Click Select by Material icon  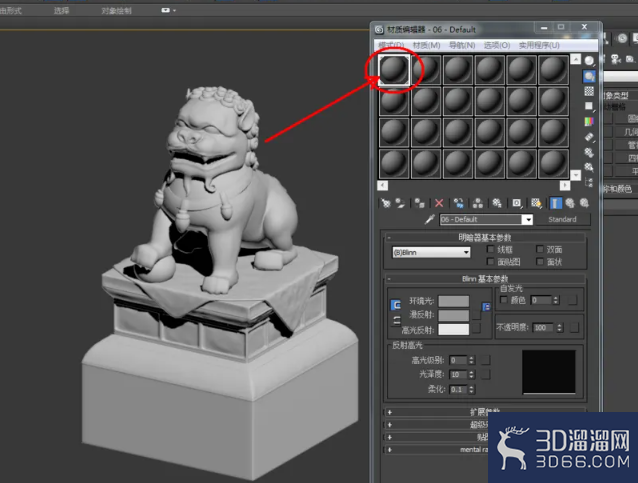click(589, 167)
